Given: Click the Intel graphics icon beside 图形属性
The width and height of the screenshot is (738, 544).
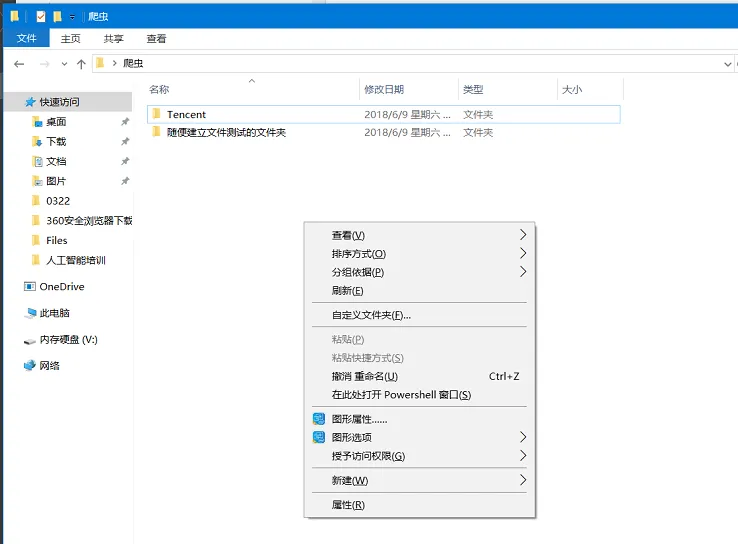Looking at the screenshot, I should pyautogui.click(x=319, y=419).
